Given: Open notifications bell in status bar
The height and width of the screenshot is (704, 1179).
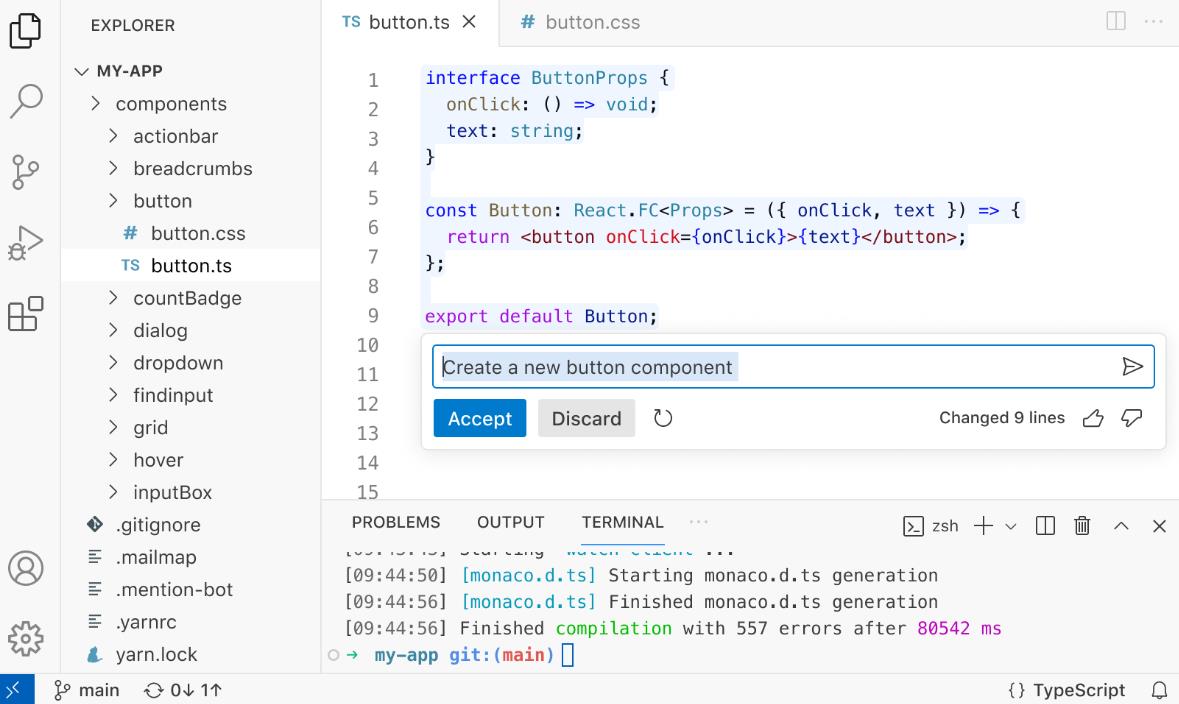Looking at the screenshot, I should pos(1159,690).
